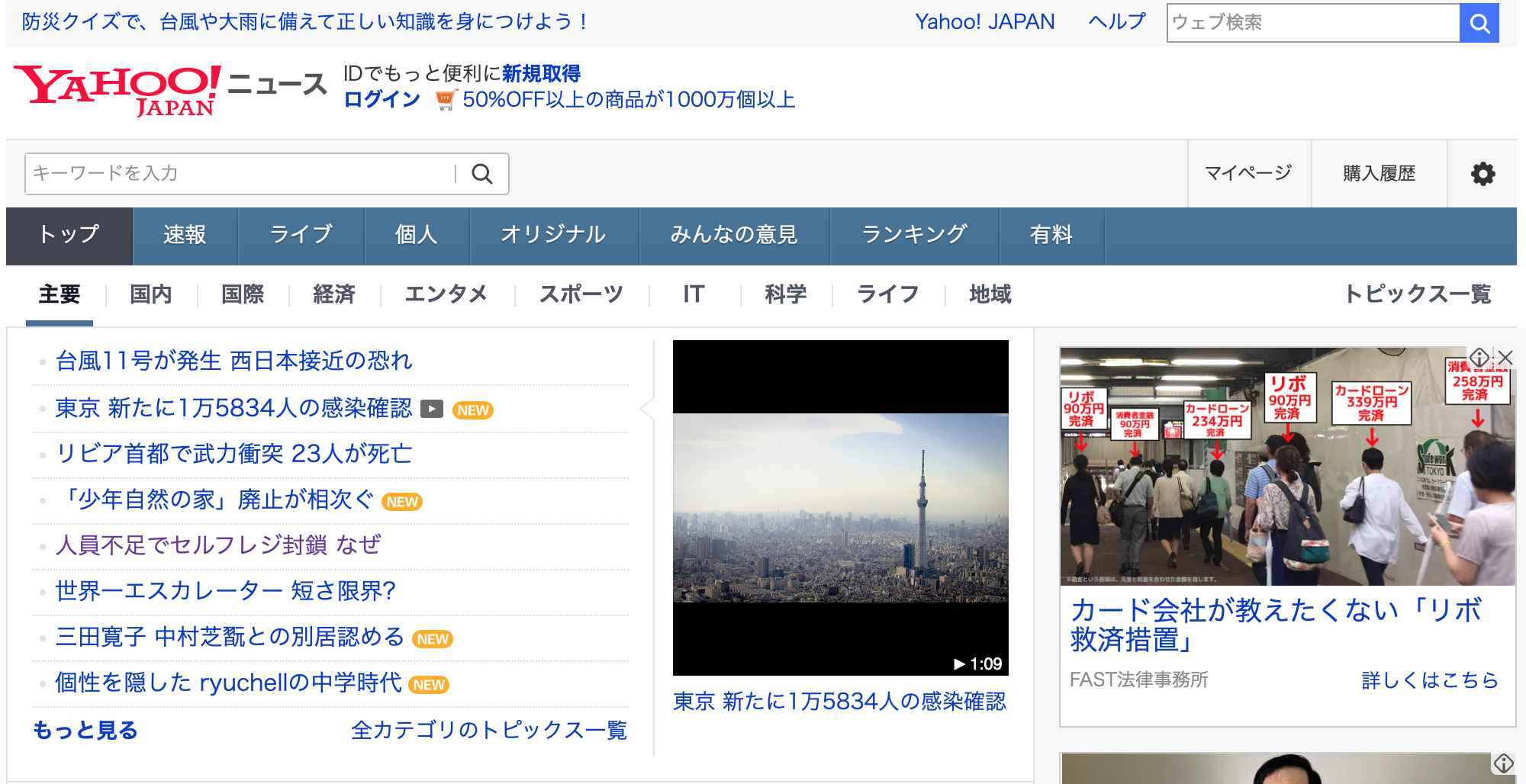This screenshot has width=1526, height=784.
Task: Open the 個人 tab
Action: (x=417, y=236)
